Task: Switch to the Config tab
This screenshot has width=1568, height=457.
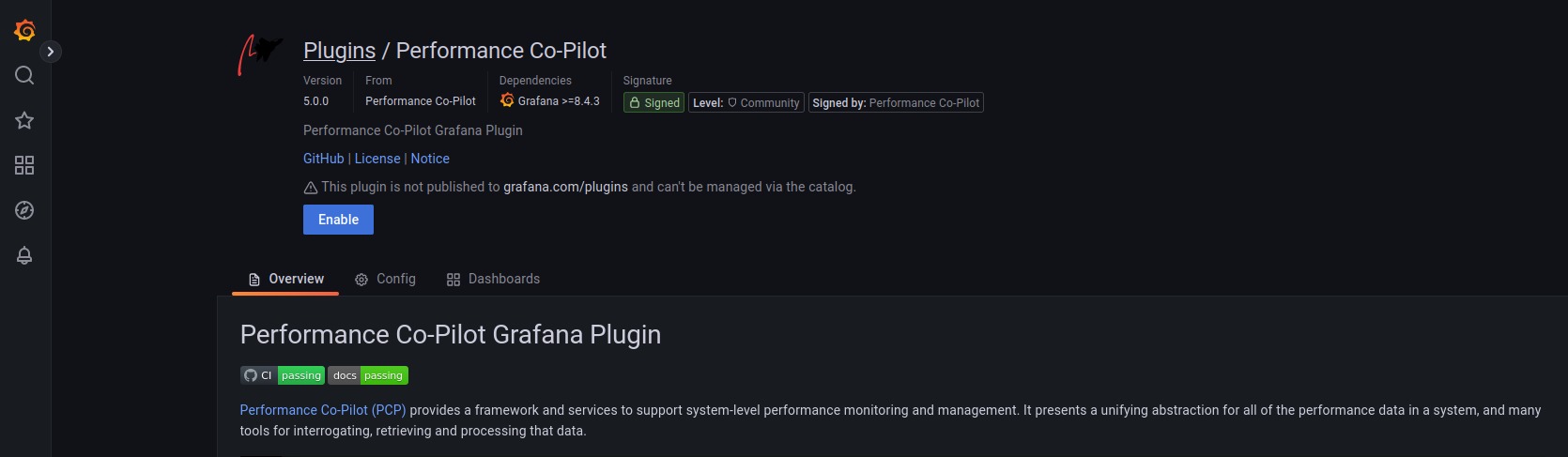Action: (385, 279)
